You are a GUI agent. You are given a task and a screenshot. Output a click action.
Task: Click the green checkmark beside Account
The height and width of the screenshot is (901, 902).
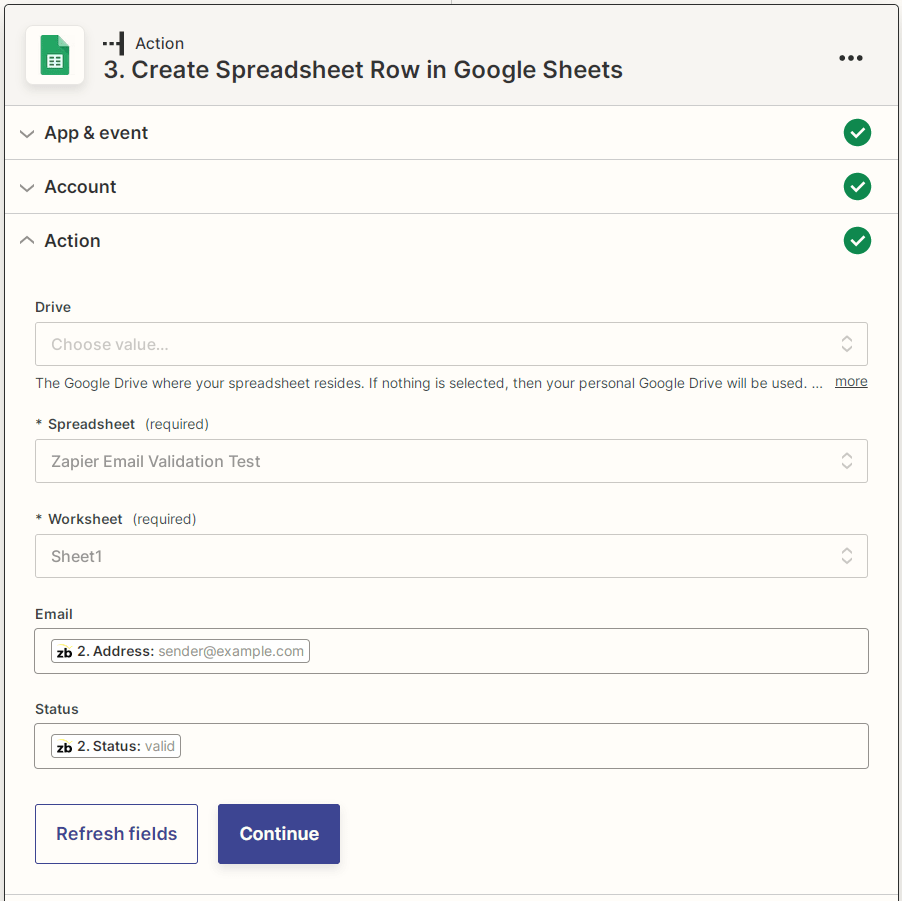pos(857,186)
